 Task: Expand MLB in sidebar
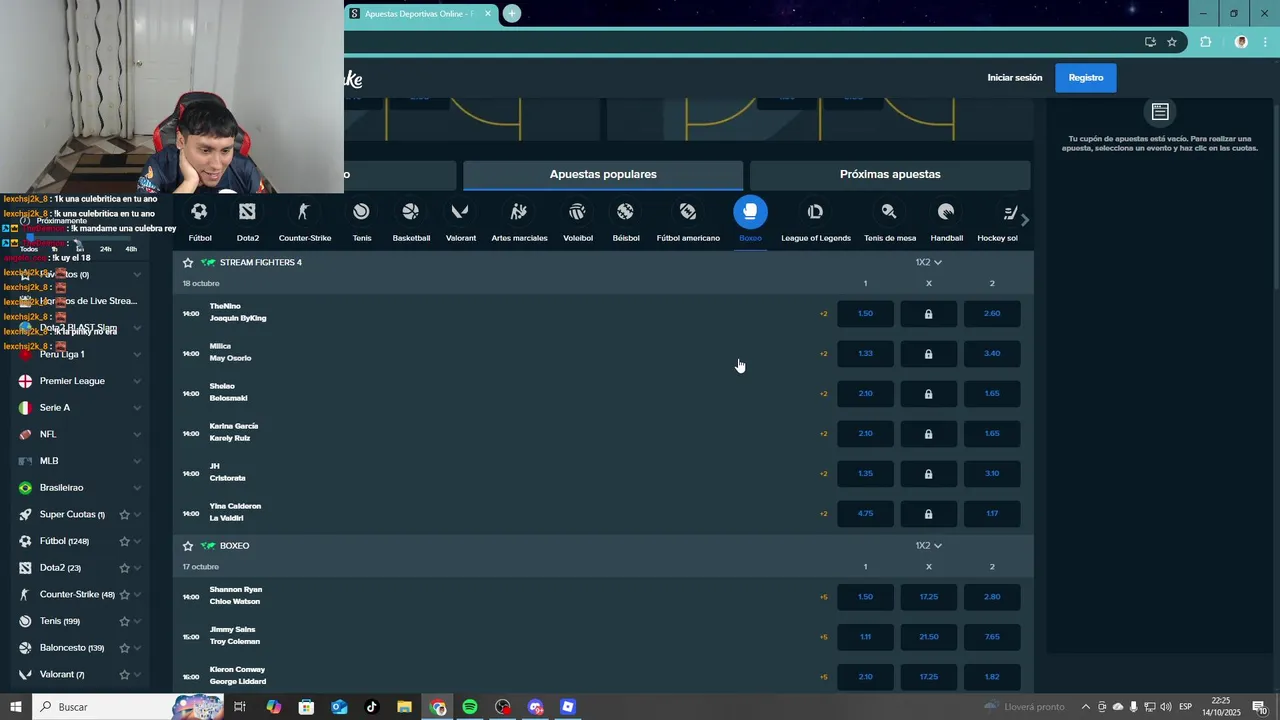point(137,461)
